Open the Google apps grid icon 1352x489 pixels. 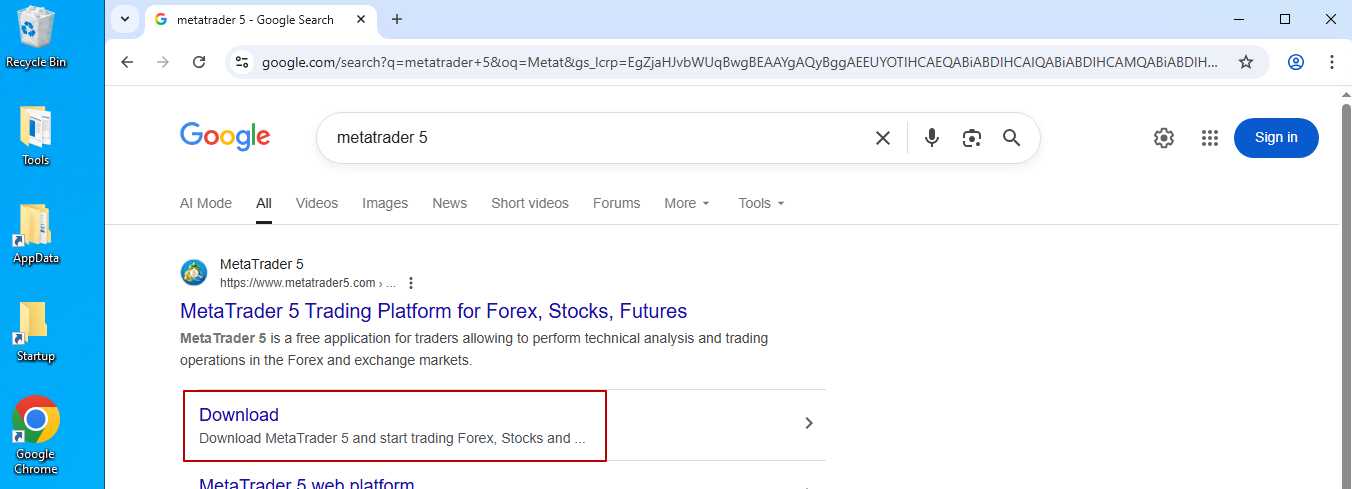1210,138
